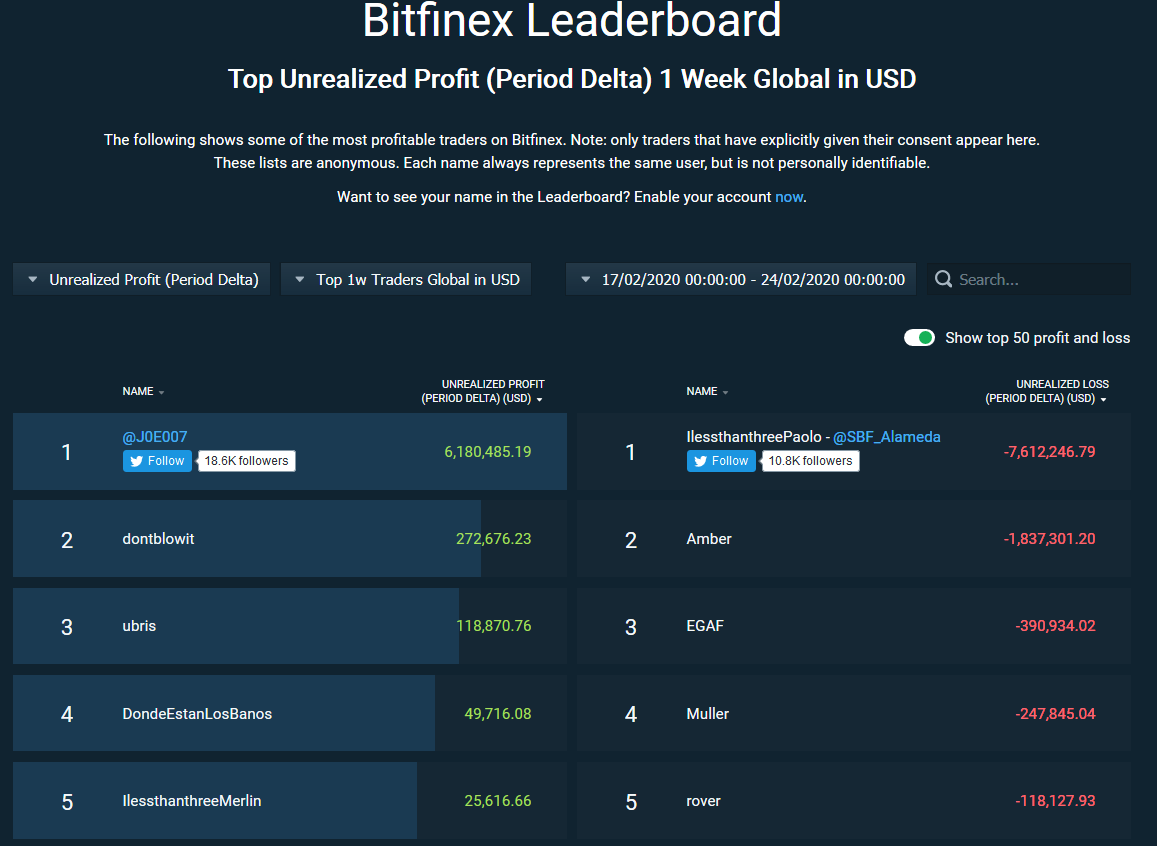
Task: Click the 18.6K followers count badge
Action: tap(246, 461)
